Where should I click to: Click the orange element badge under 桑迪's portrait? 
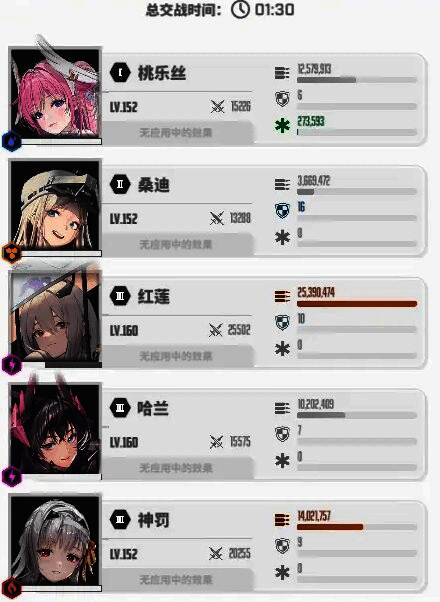(x=11, y=253)
